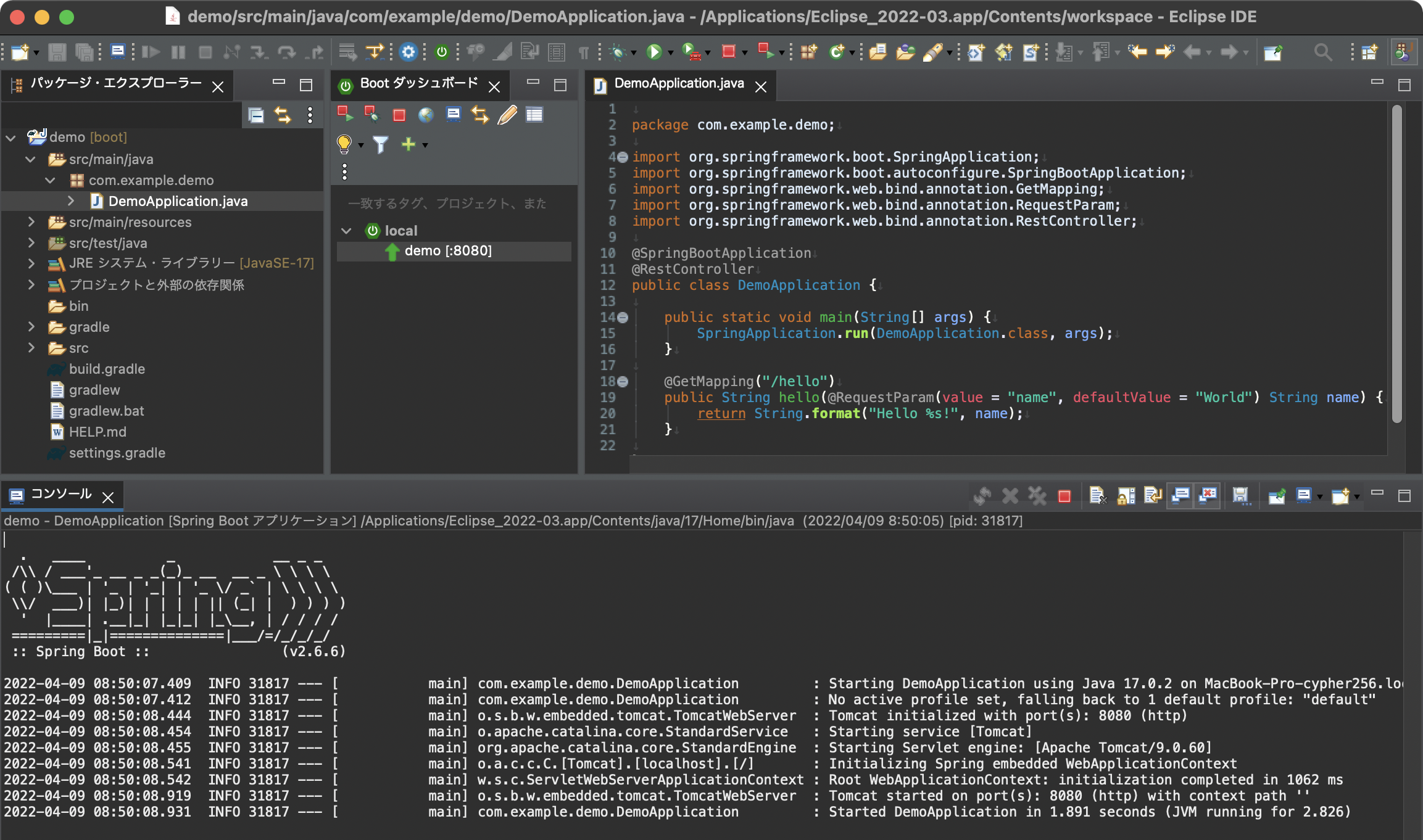Toggle Pin Console in console toolbar

(x=1276, y=496)
